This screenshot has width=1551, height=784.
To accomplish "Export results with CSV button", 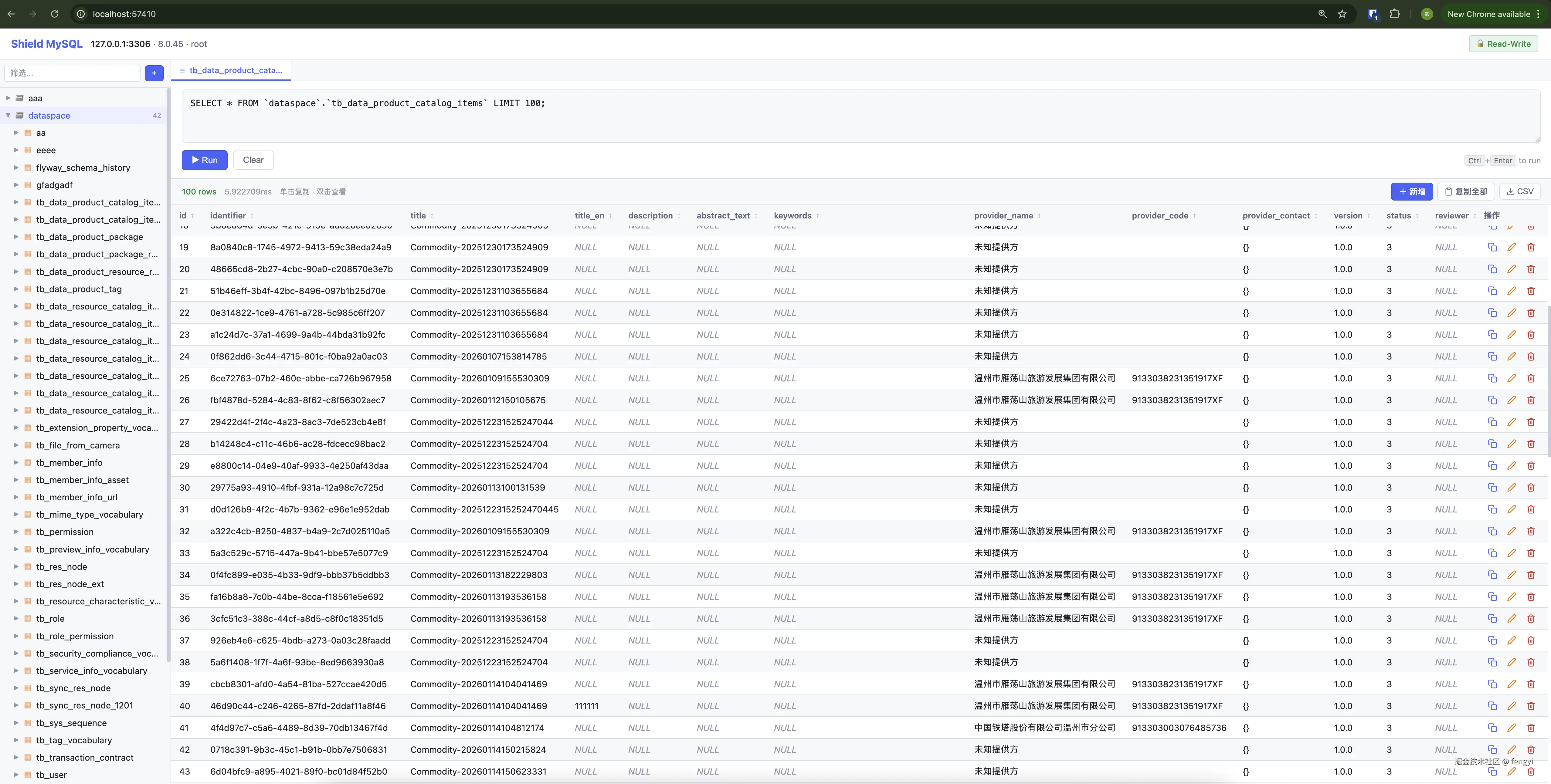I will point(1520,191).
